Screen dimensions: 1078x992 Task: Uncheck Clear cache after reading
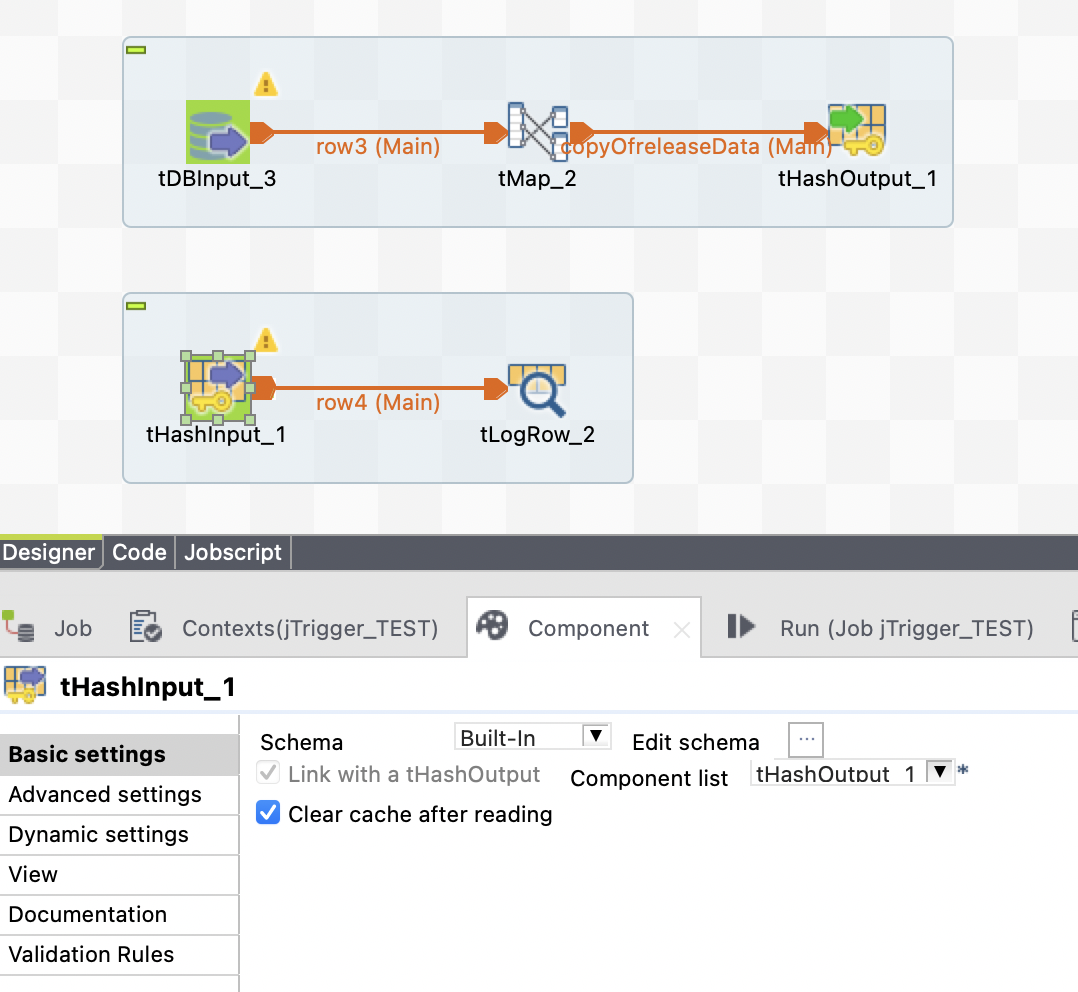click(x=267, y=814)
